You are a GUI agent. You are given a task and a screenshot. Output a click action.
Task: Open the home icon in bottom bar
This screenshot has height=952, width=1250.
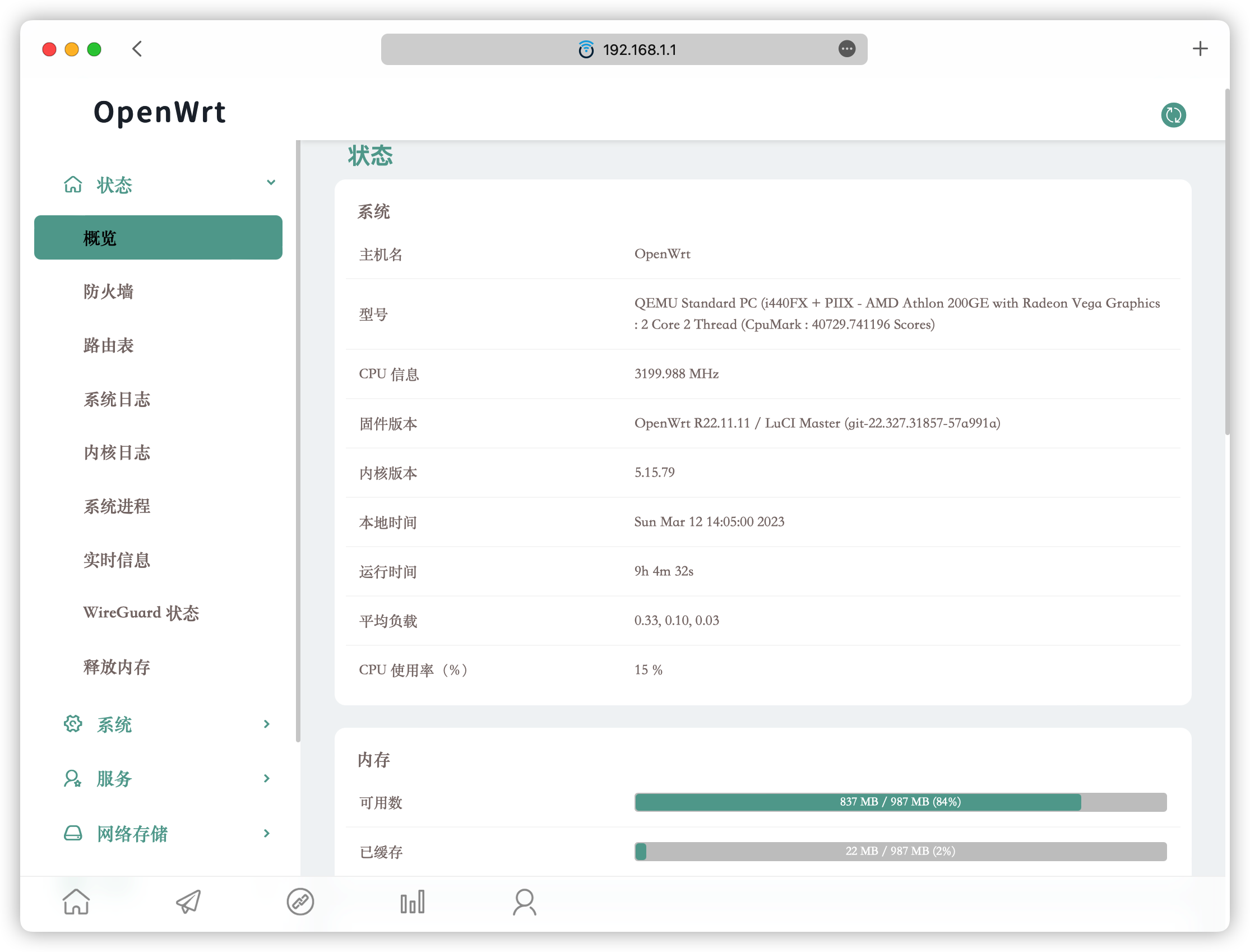(x=76, y=902)
